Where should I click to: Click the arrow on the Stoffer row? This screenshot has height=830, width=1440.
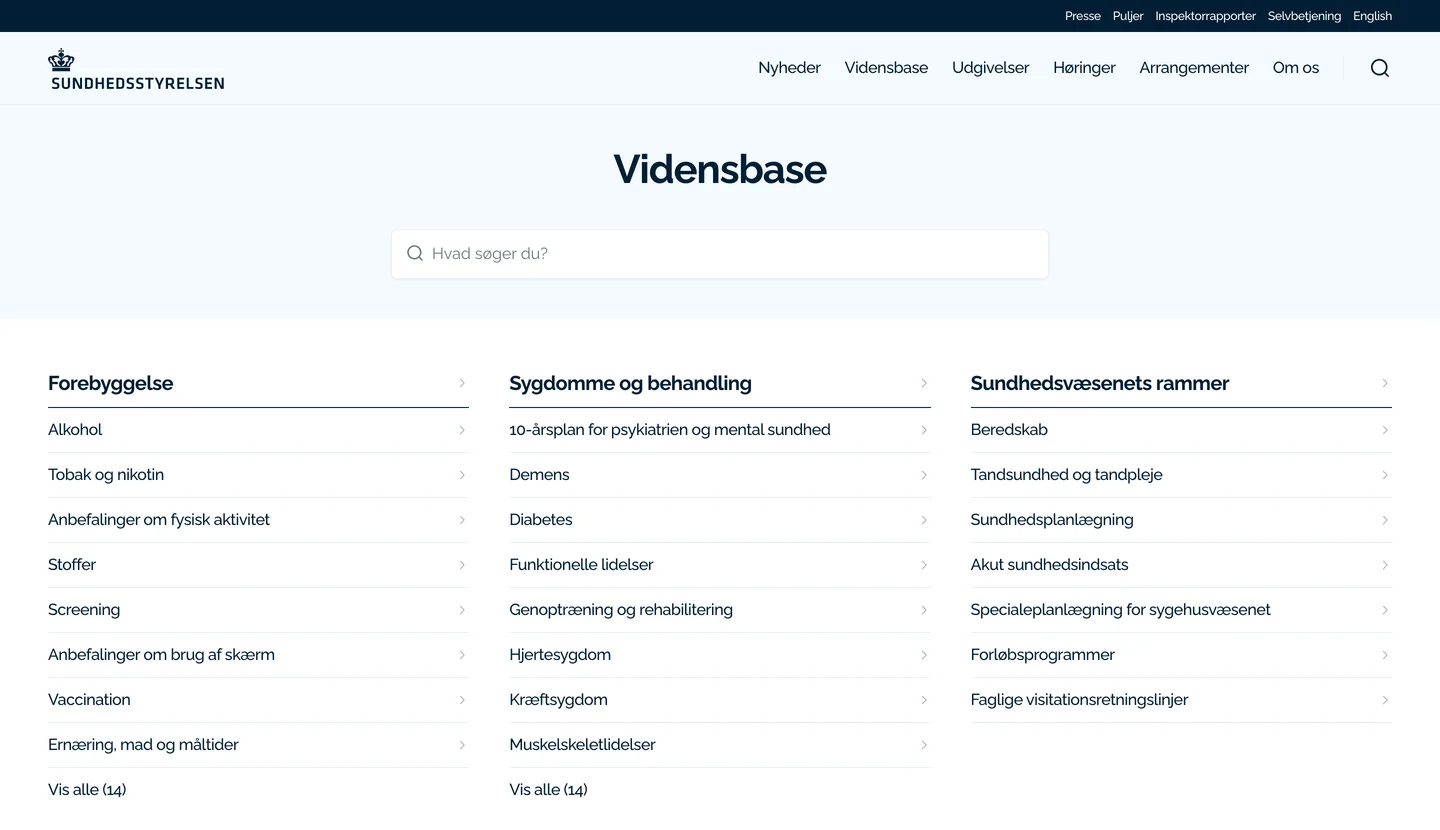click(462, 565)
